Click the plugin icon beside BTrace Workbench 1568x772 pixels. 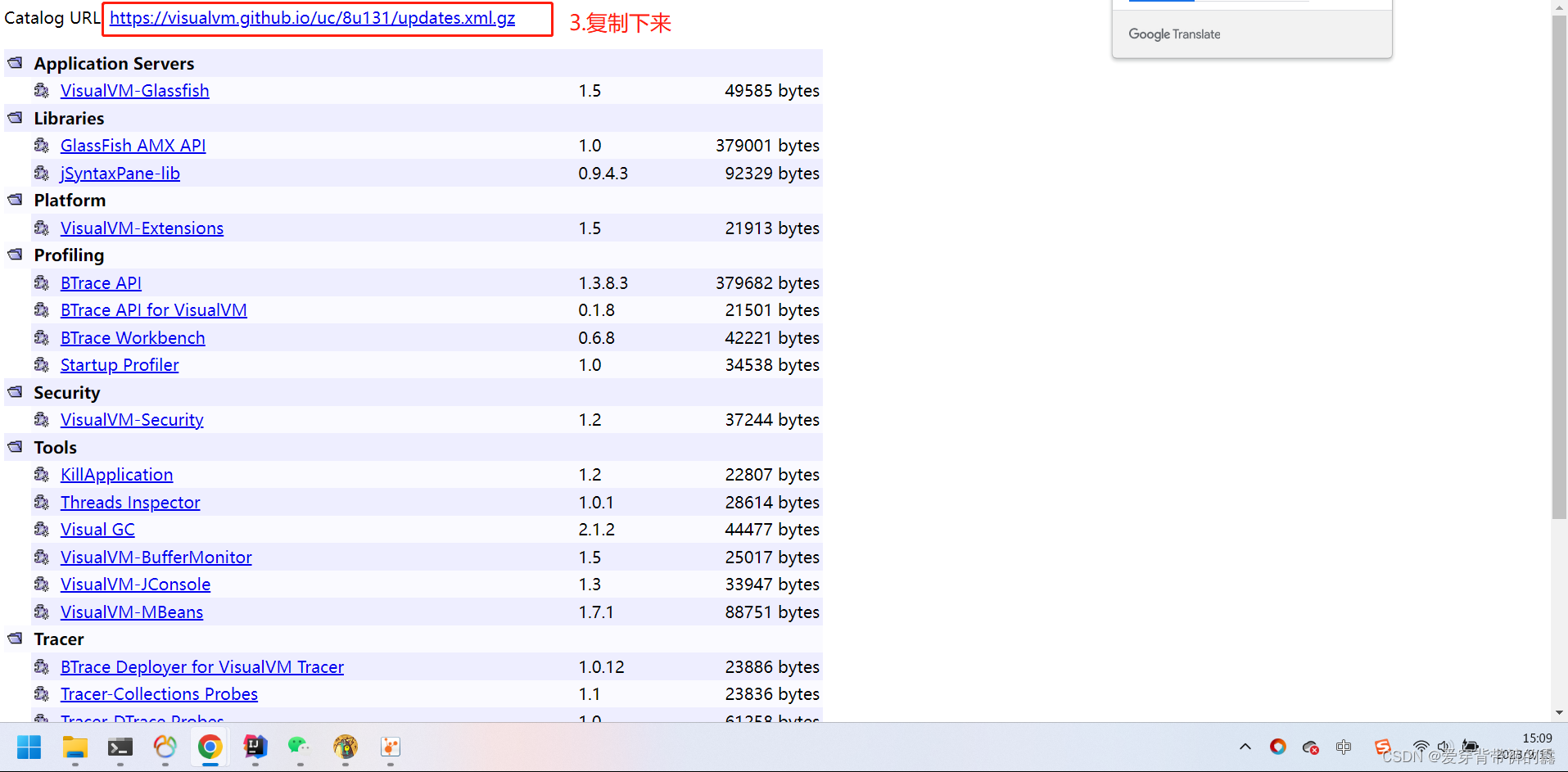[x=42, y=337]
